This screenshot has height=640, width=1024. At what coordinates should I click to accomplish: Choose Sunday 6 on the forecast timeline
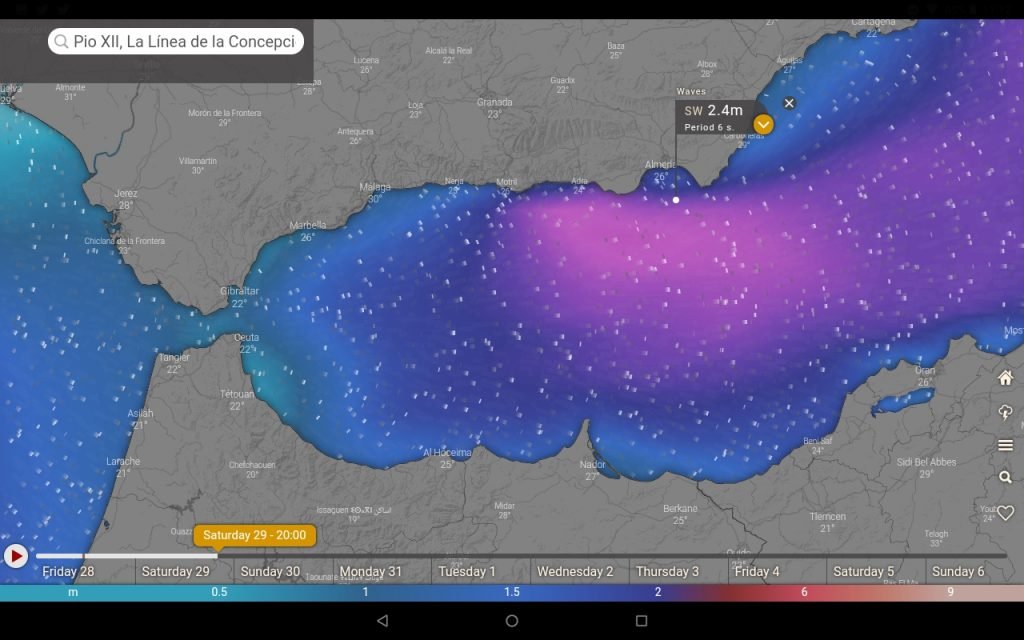point(958,572)
